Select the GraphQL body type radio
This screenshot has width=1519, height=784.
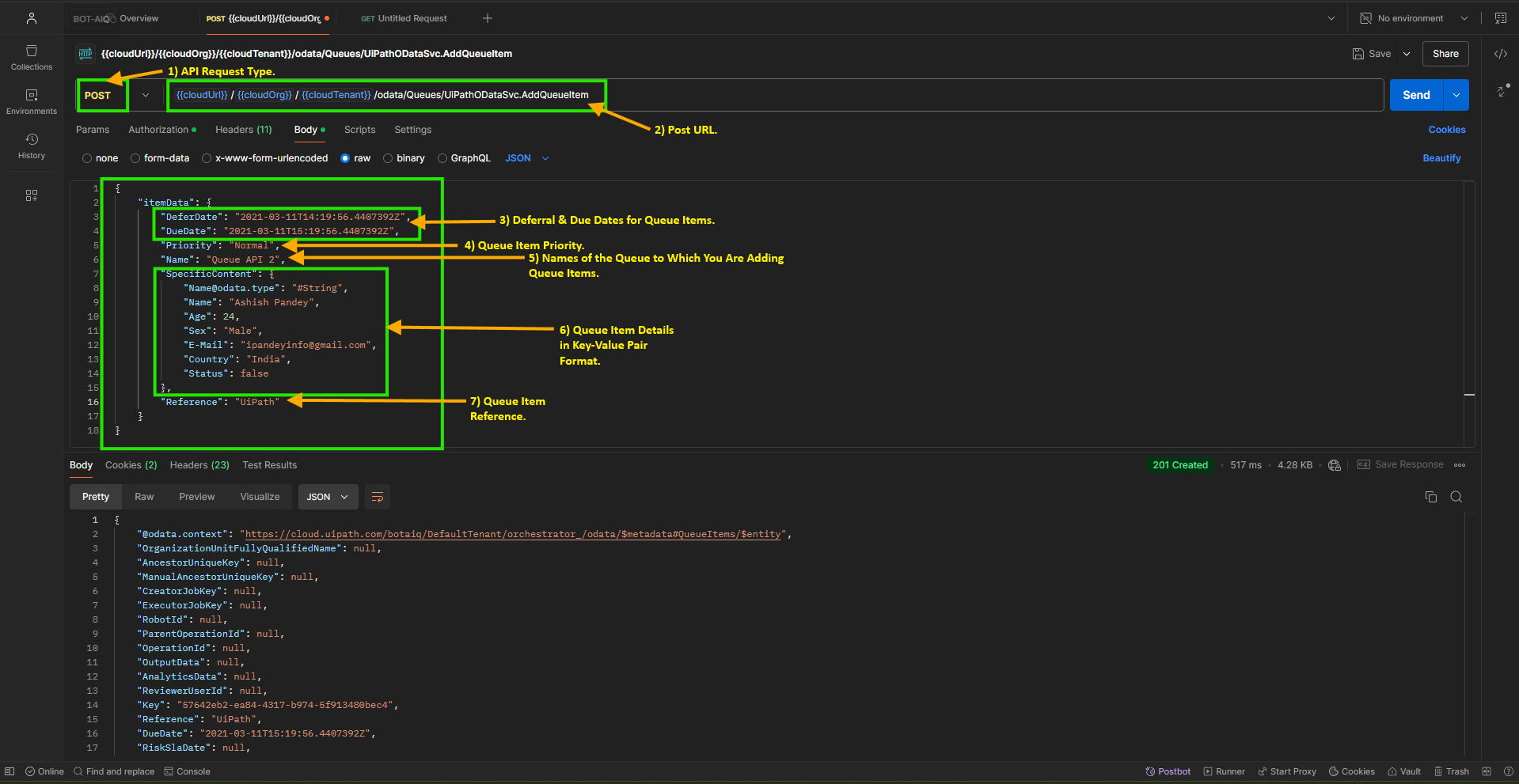[442, 158]
